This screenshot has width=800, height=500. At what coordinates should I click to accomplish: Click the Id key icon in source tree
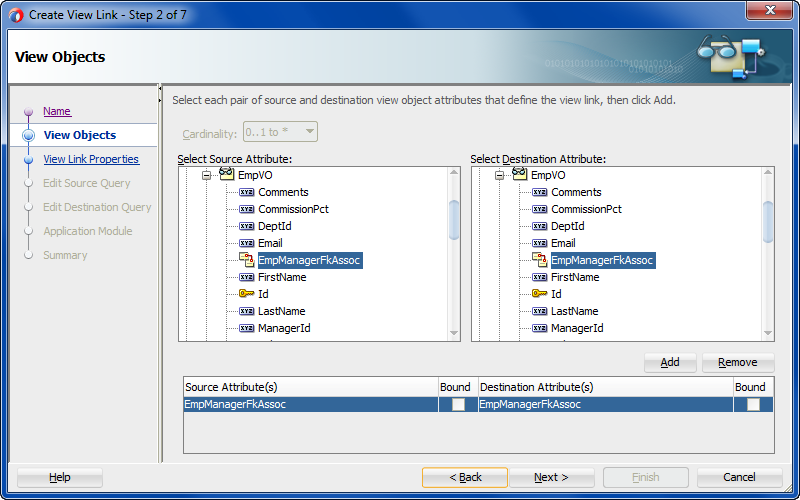[246, 294]
